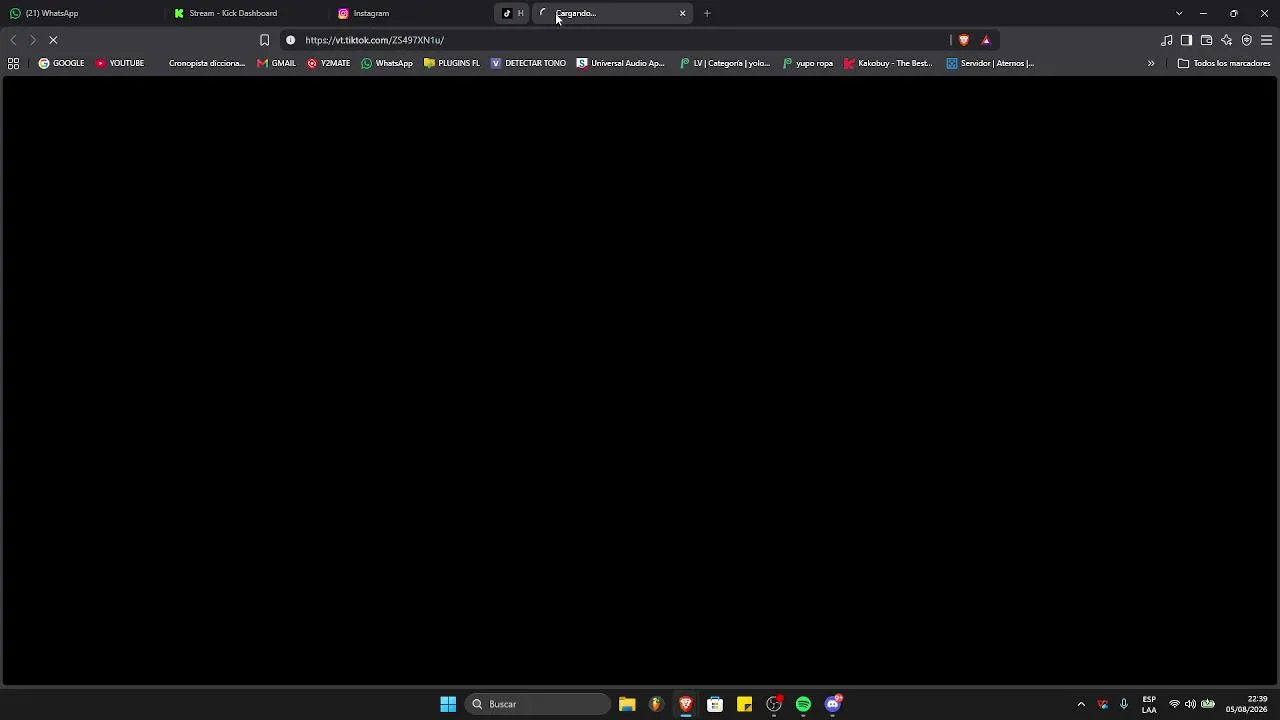Open a new browser tab

(707, 13)
